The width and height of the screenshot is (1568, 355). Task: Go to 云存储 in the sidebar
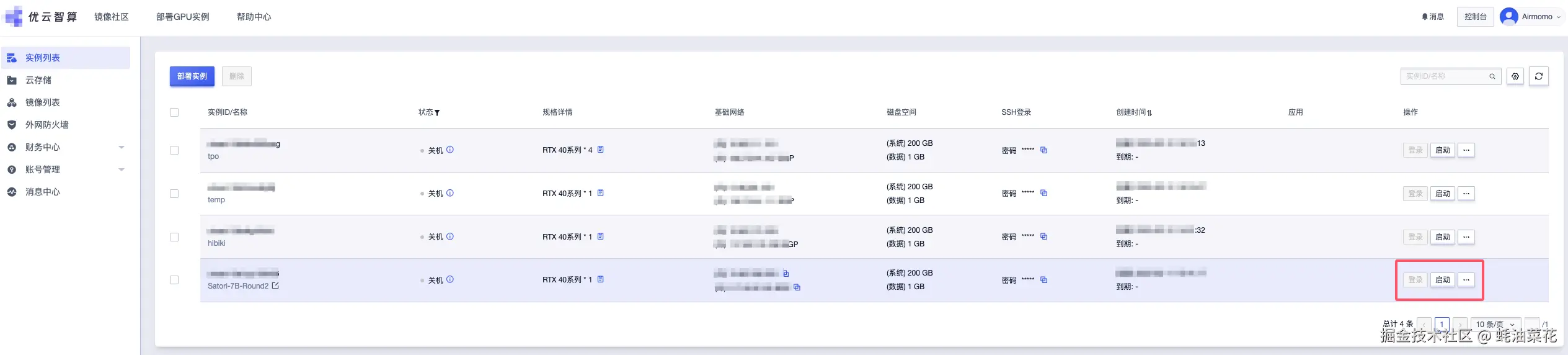[38, 80]
